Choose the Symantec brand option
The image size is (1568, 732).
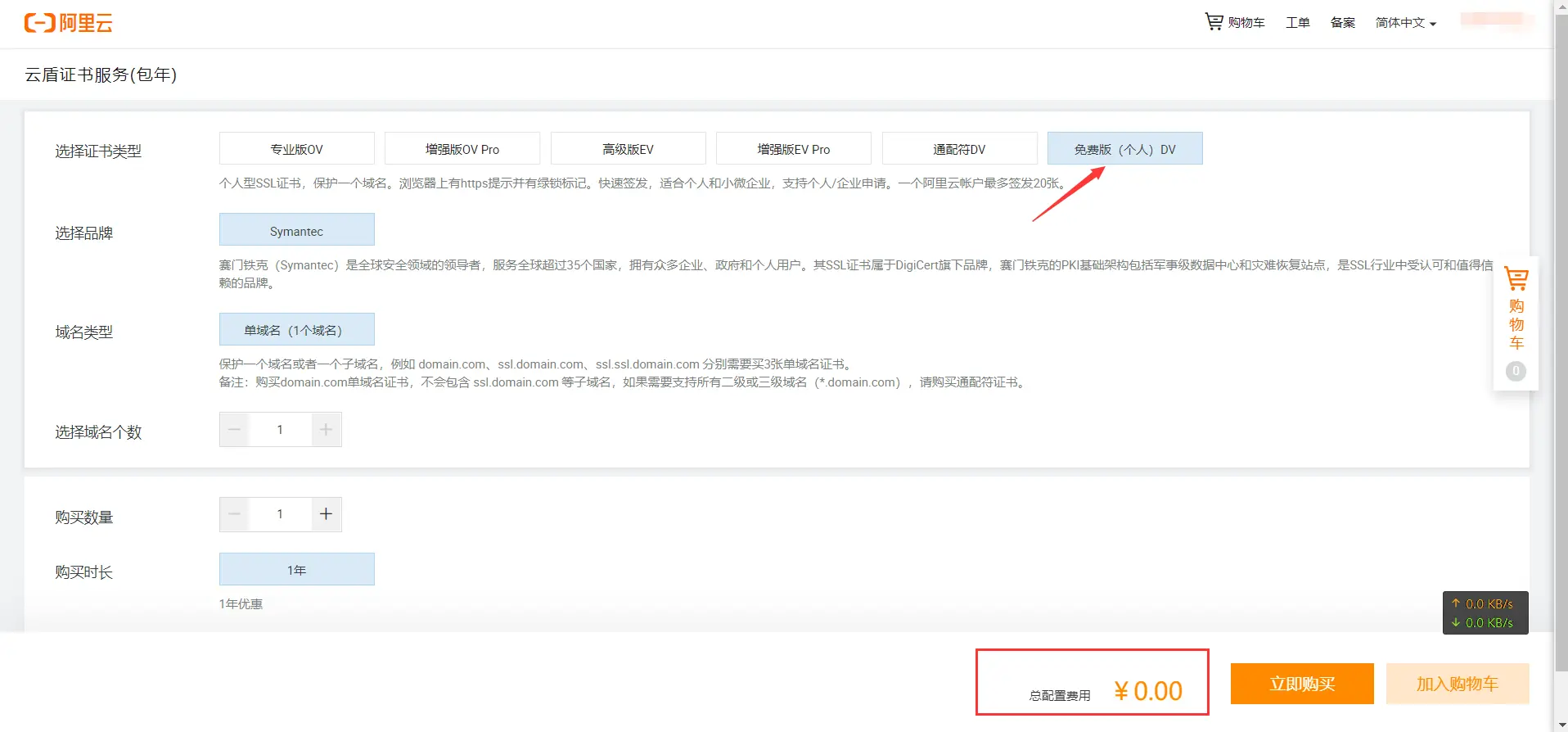pyautogui.click(x=296, y=230)
